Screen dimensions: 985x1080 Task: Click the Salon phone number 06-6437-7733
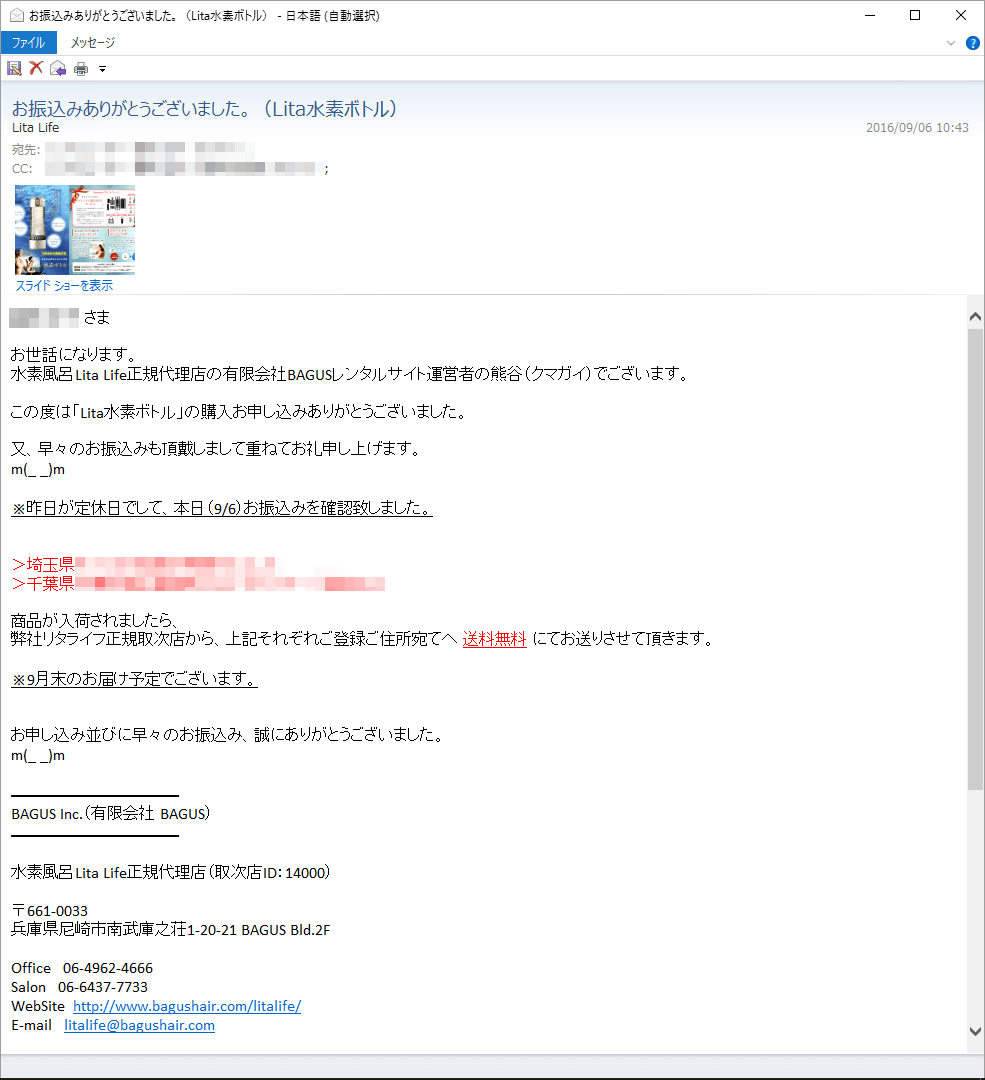103,987
